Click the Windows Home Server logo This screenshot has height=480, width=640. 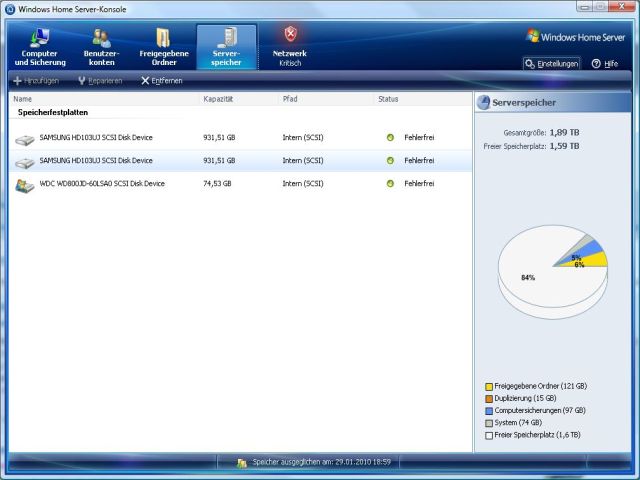(x=576, y=37)
